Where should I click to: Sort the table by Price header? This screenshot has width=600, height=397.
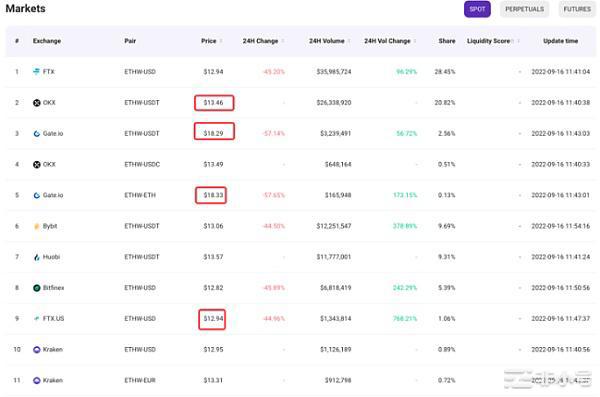click(209, 41)
